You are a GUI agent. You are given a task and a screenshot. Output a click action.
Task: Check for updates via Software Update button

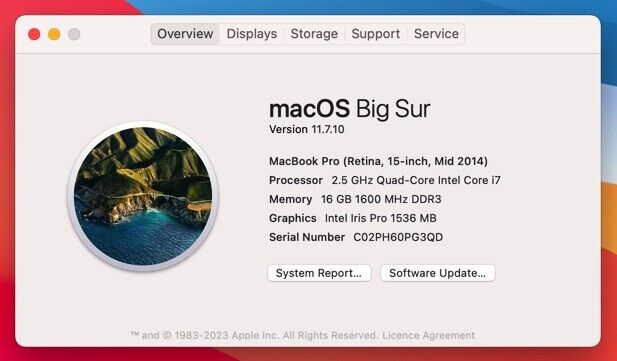click(x=438, y=273)
